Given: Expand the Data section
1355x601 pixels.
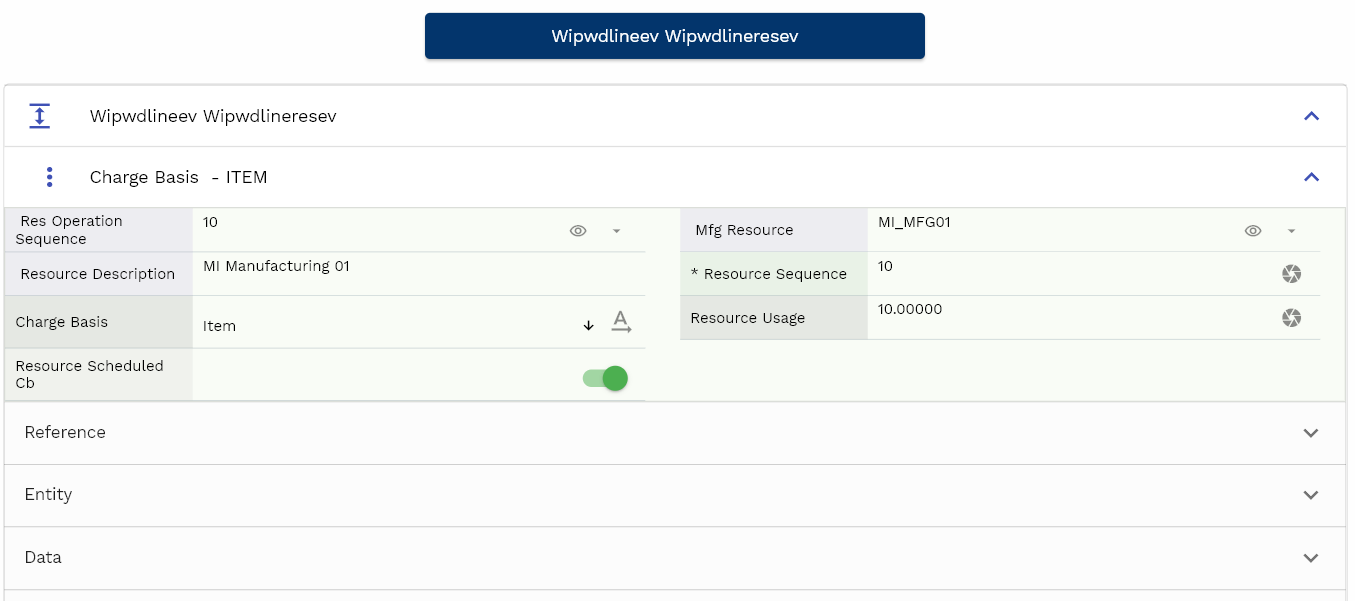Looking at the screenshot, I should click(1311, 558).
